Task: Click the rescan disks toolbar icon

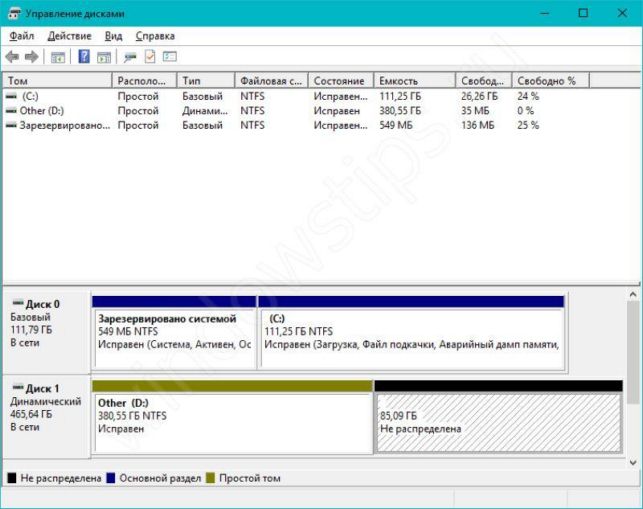Action: [130, 57]
